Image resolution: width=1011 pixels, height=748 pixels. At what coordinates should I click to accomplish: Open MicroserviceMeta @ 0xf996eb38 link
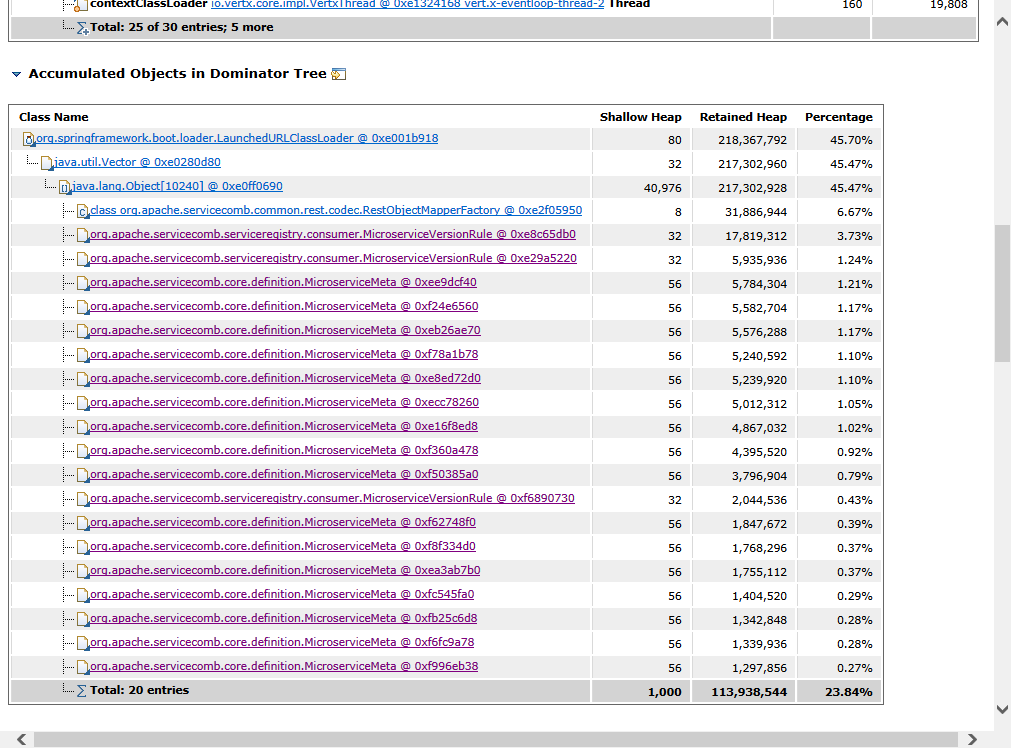[x=284, y=665]
